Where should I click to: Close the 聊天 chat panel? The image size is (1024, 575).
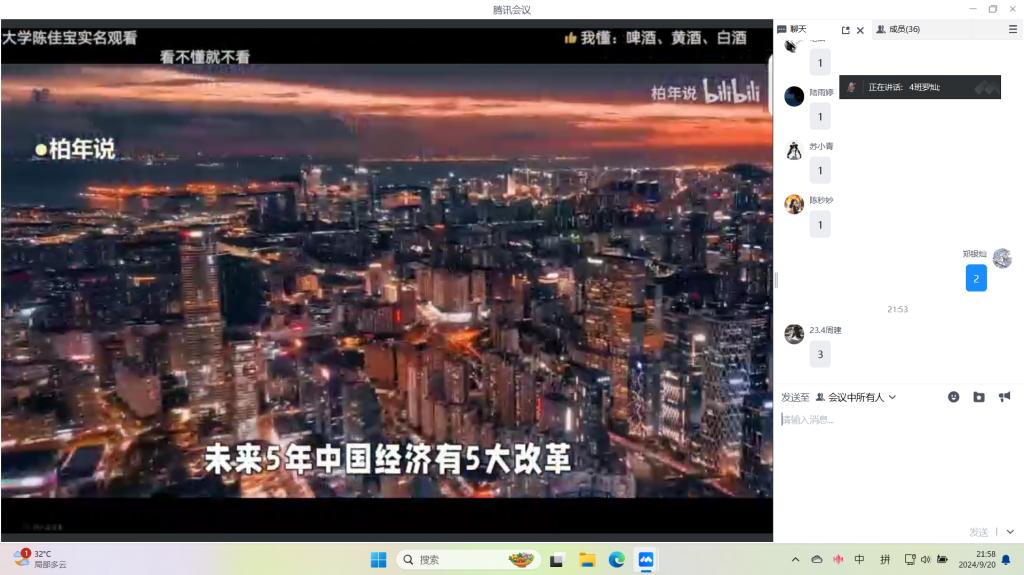[x=860, y=30]
